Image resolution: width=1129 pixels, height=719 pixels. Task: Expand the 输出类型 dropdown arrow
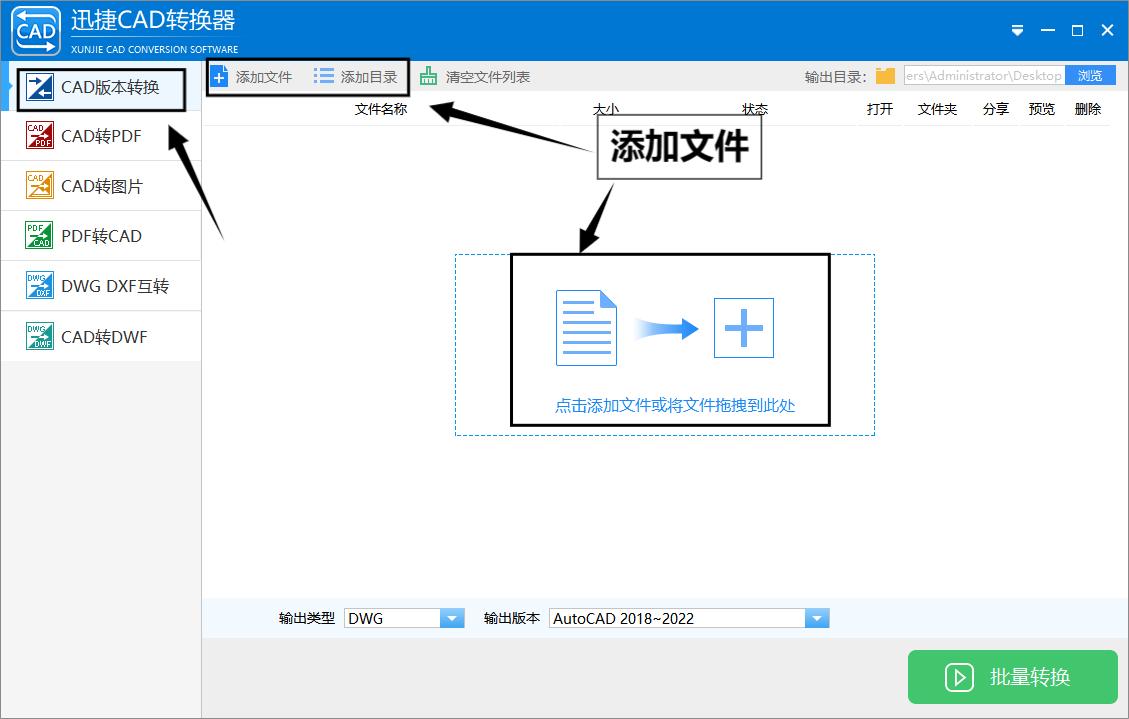pos(452,618)
